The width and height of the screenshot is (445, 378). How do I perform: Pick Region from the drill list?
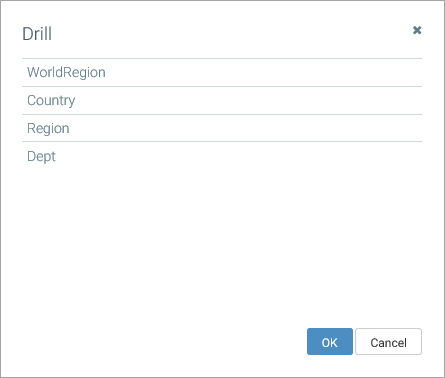[x=222, y=128]
